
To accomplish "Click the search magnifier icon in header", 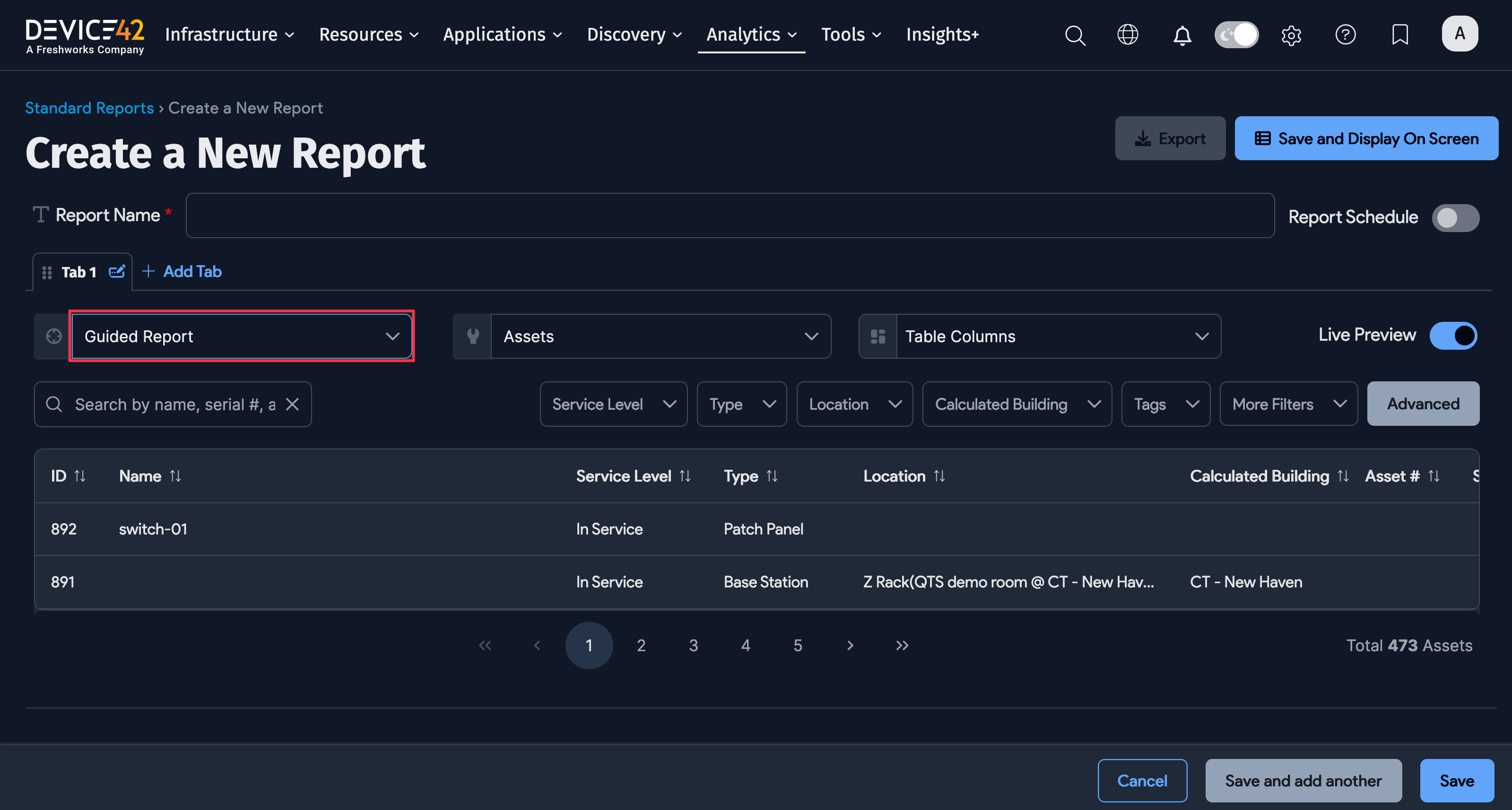I will (1075, 35).
